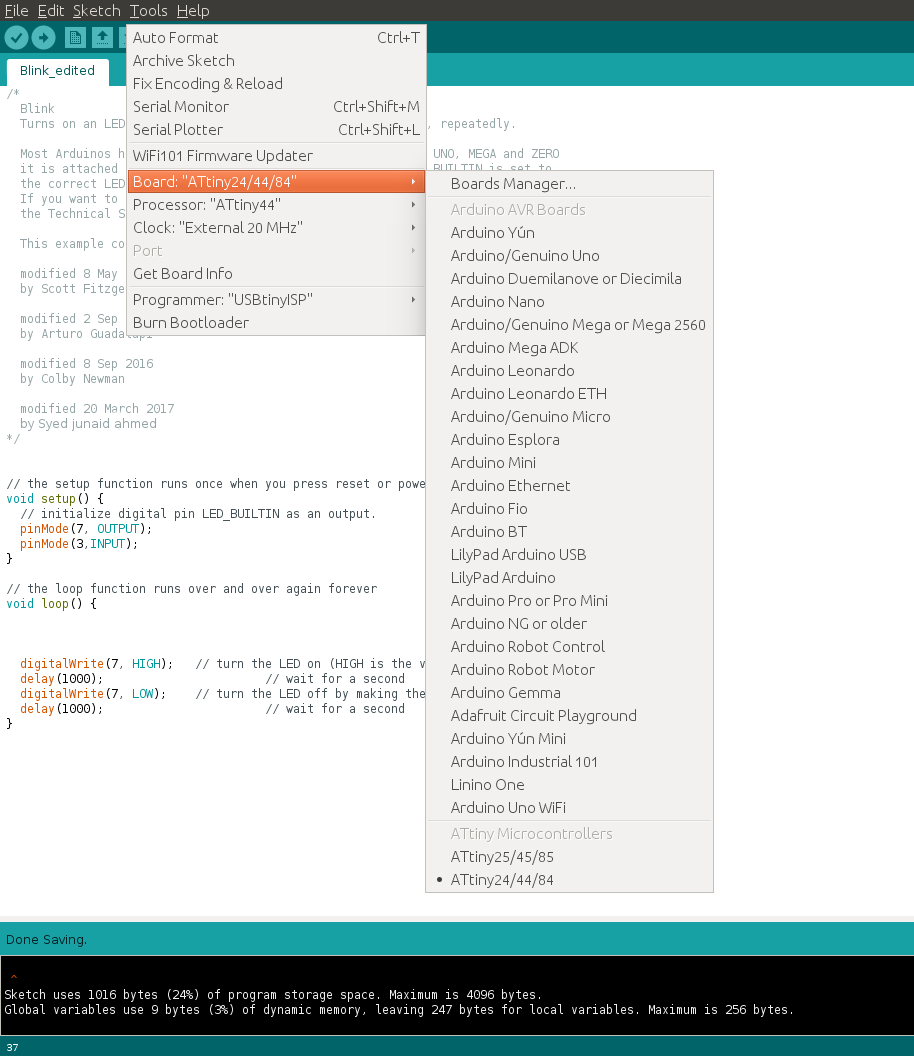Open the Sketch menu
Image resolution: width=914 pixels, height=1056 pixels.
pos(95,11)
